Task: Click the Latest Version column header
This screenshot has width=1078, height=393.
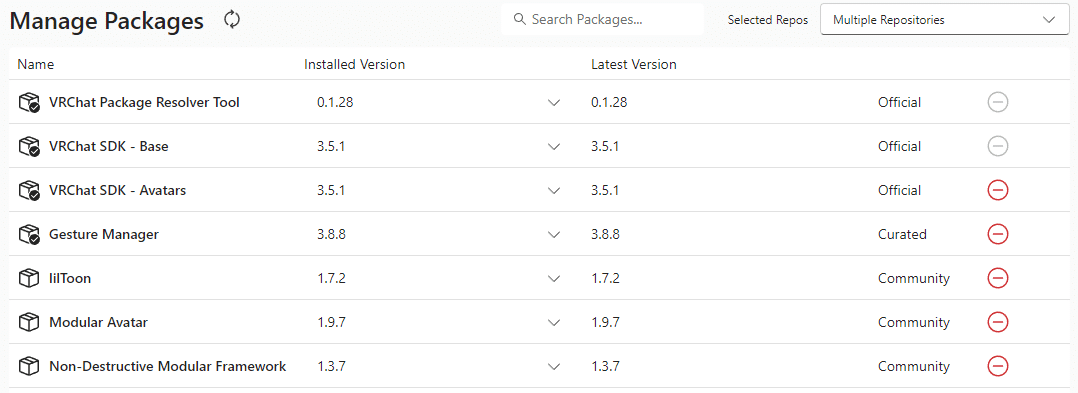Action: tap(634, 65)
